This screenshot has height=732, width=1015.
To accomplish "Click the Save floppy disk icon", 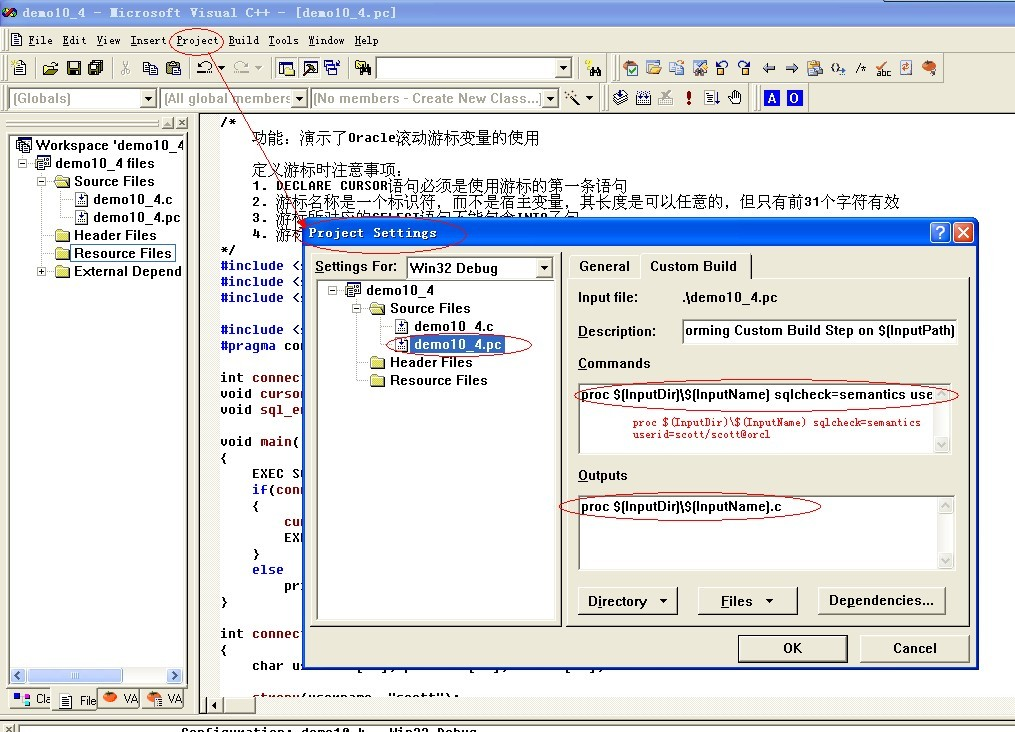I will tap(74, 67).
